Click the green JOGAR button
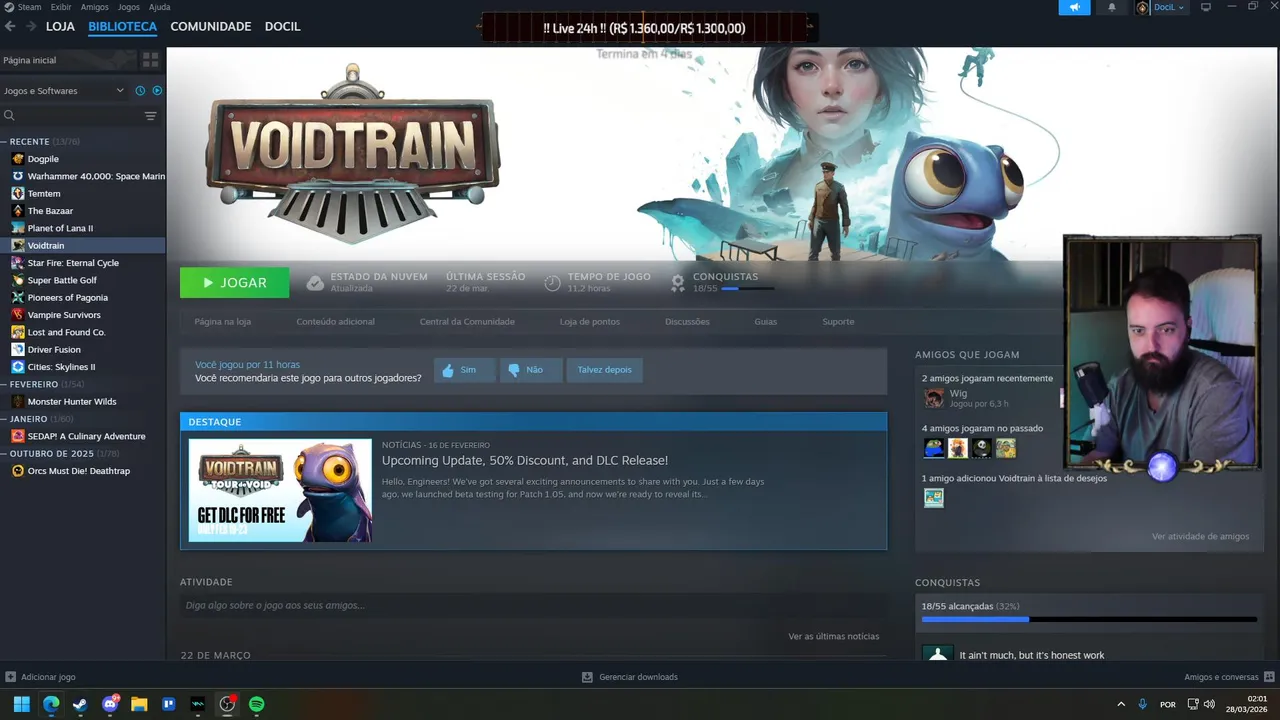Image resolution: width=1280 pixels, height=720 pixels. coord(235,283)
